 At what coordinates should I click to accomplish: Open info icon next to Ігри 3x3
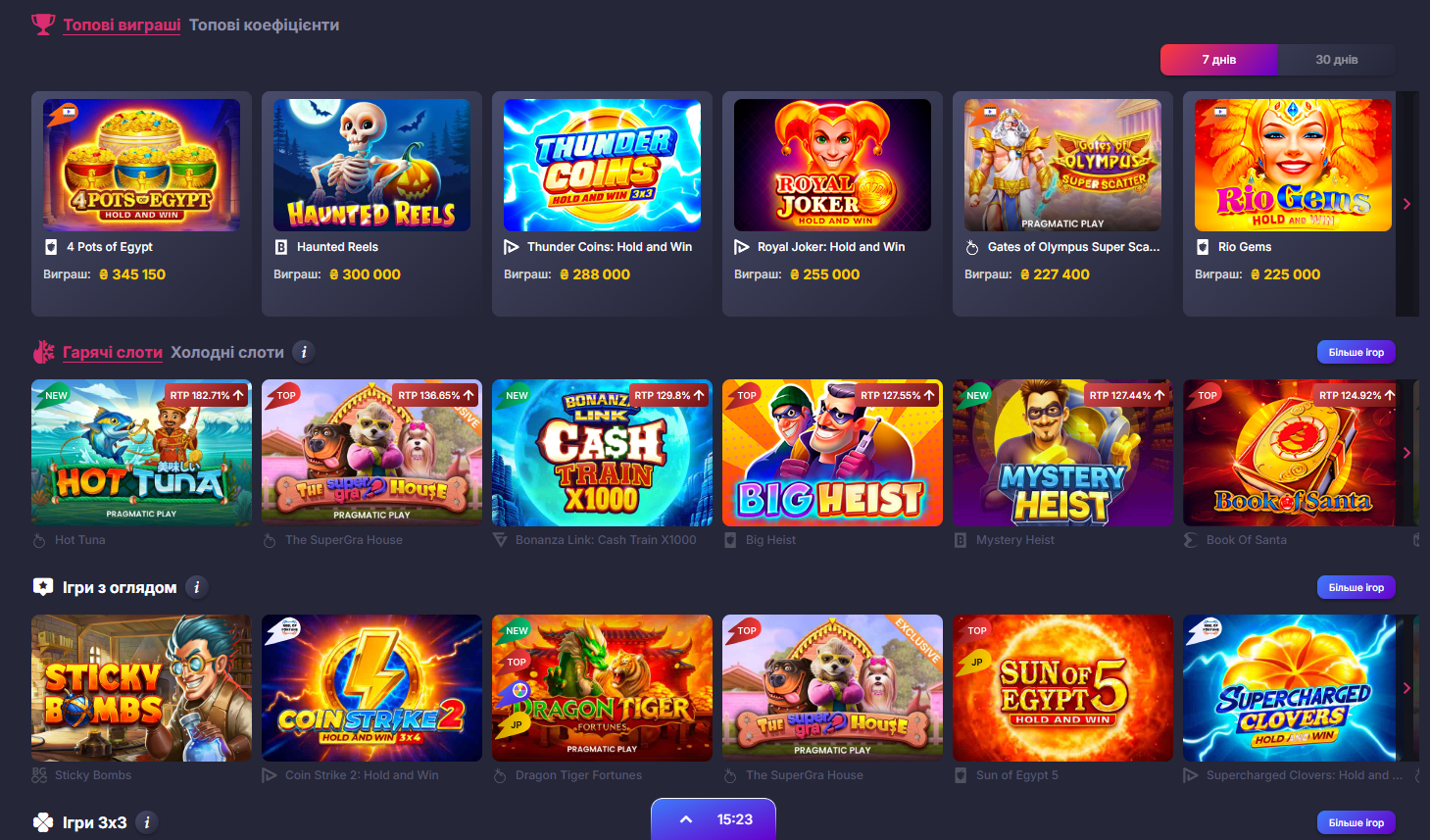147,822
